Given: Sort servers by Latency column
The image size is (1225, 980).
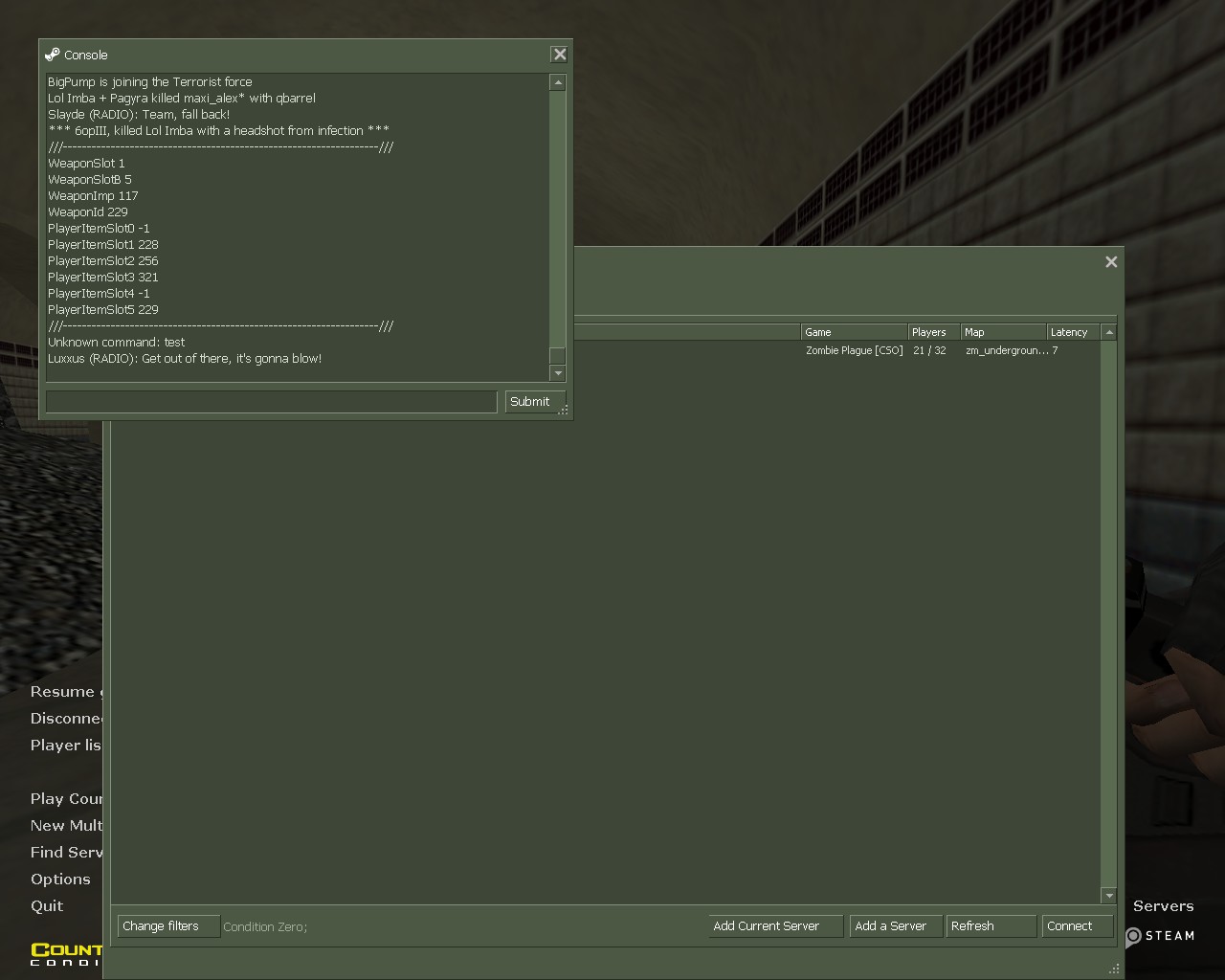Looking at the screenshot, I should tap(1072, 332).
